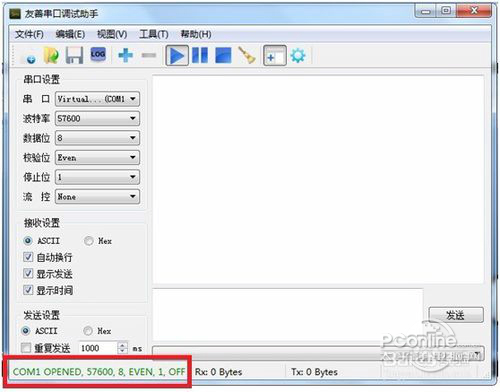Click the 串口设置 group label
The height and width of the screenshot is (392, 500).
42,79
